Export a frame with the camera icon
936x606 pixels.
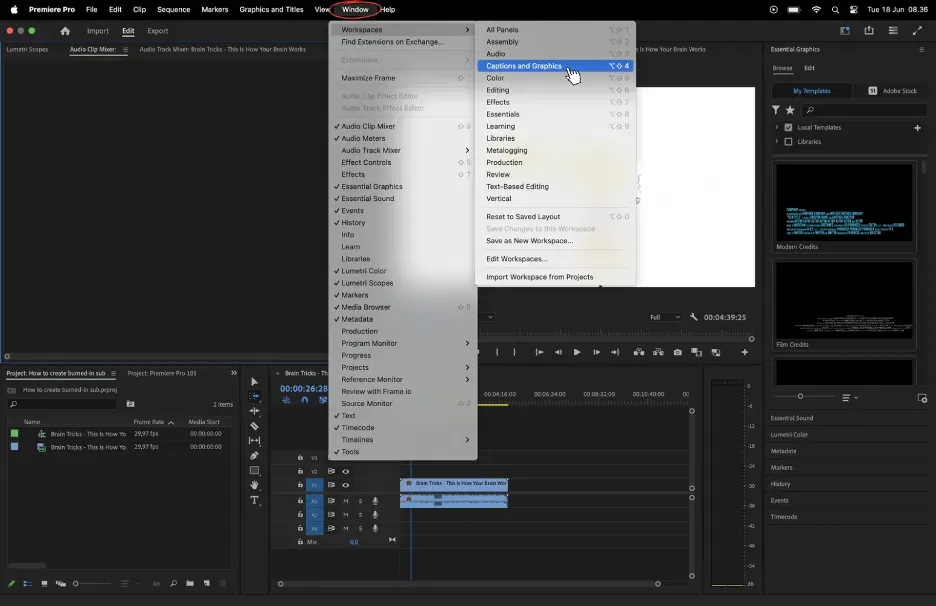point(678,352)
